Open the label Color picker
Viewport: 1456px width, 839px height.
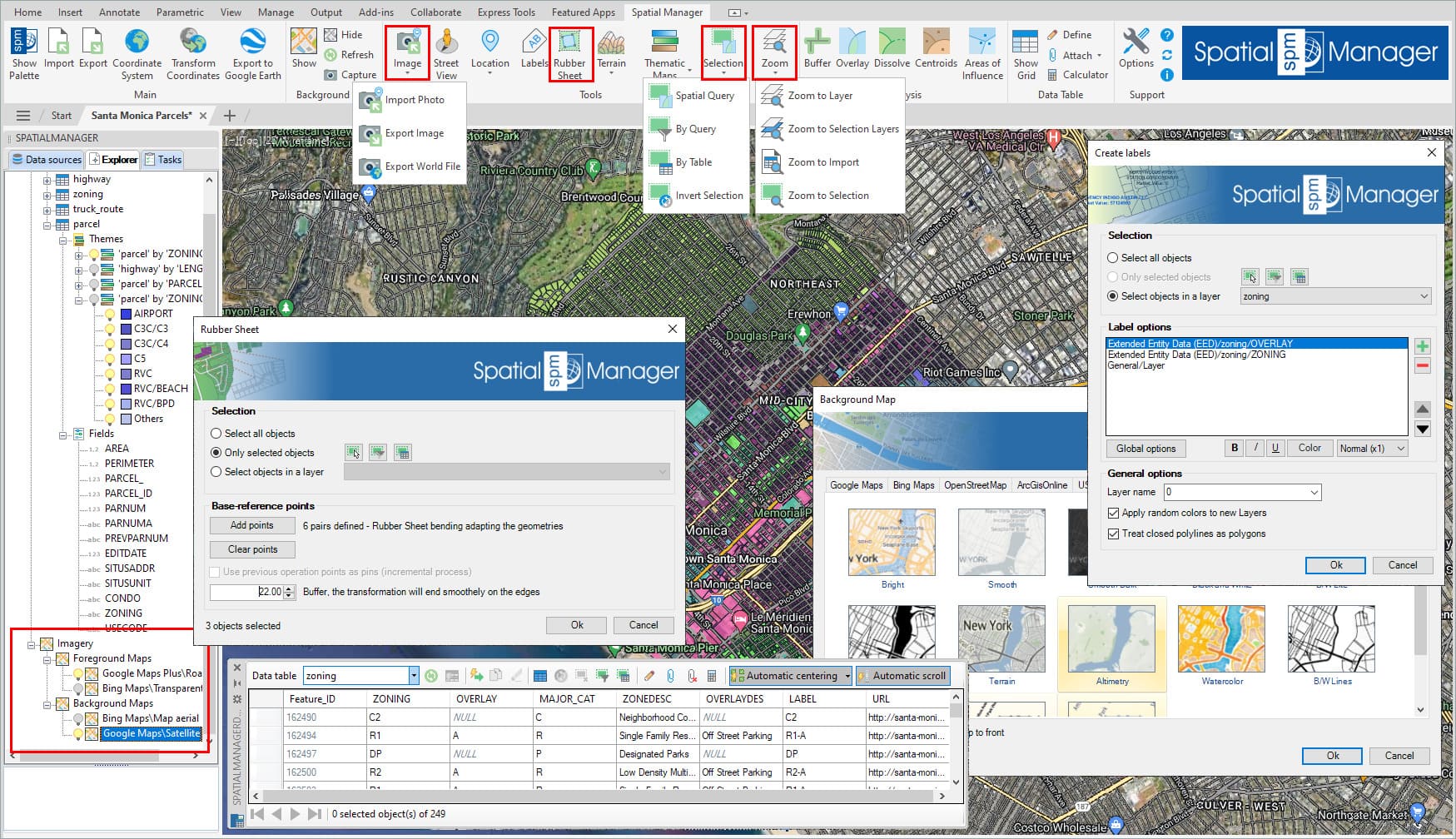[x=1309, y=448]
